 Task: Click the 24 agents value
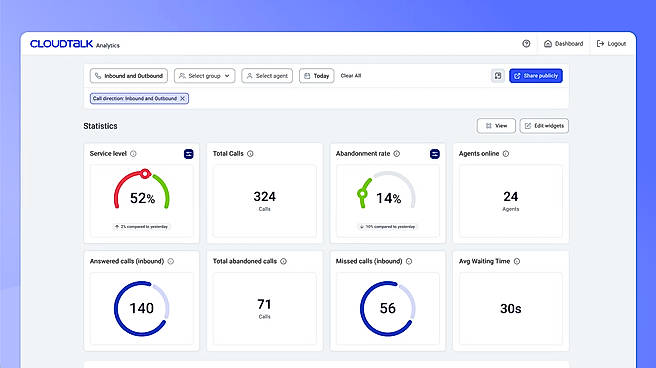(x=510, y=197)
